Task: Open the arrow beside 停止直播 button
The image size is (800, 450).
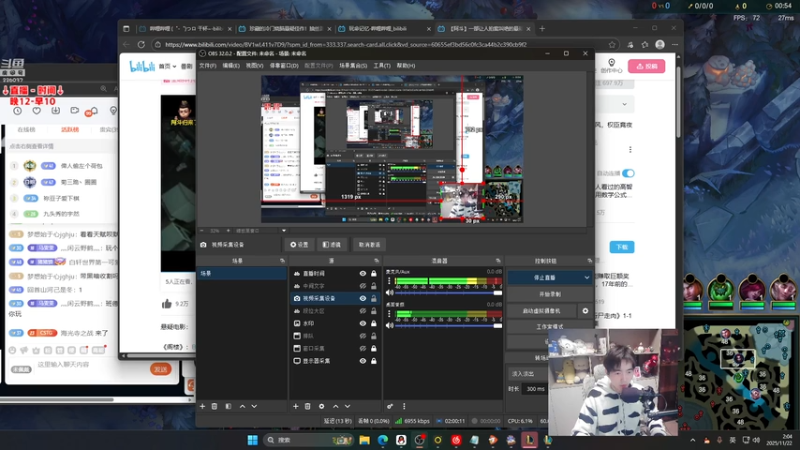Action: point(587,278)
